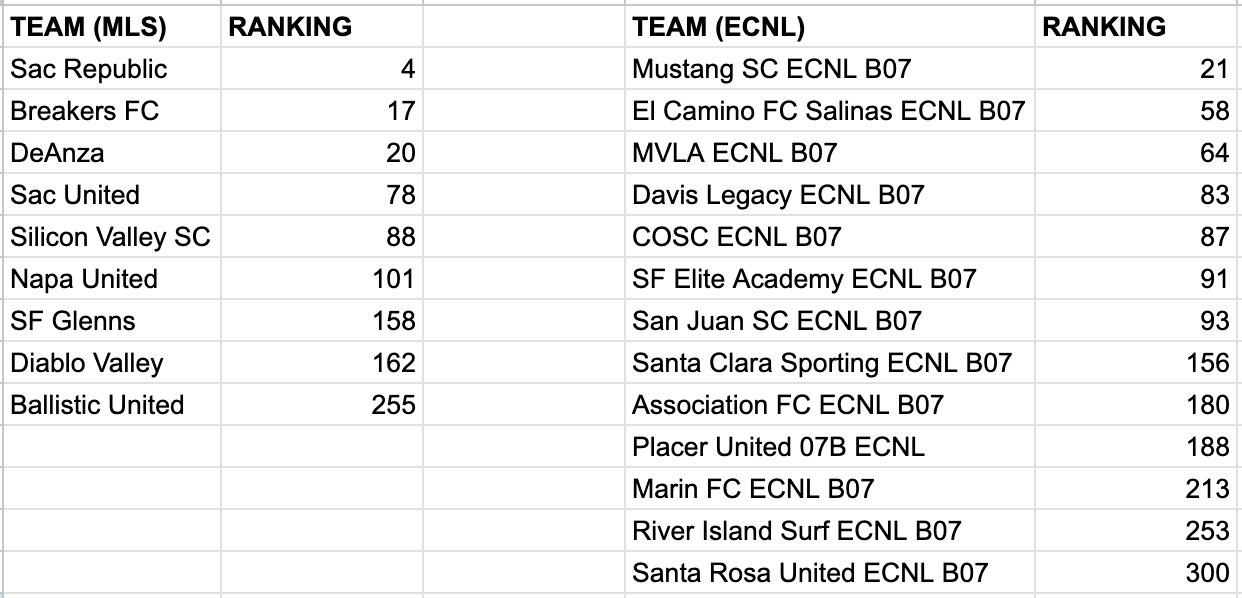Select the TEAM (MLS) header cell
1242x598 pixels.
tap(88, 27)
